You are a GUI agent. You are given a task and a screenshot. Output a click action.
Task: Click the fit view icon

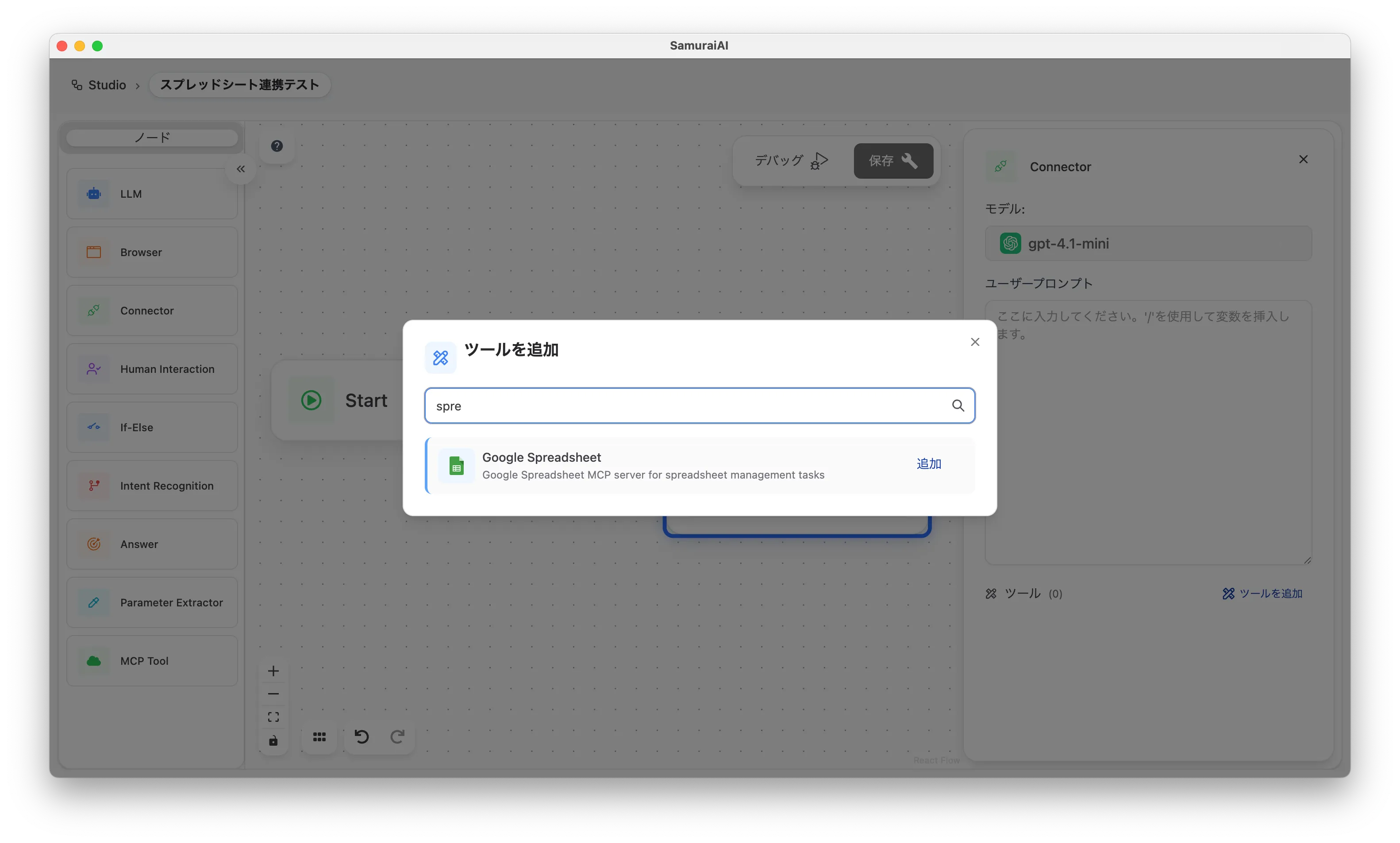coord(273,717)
